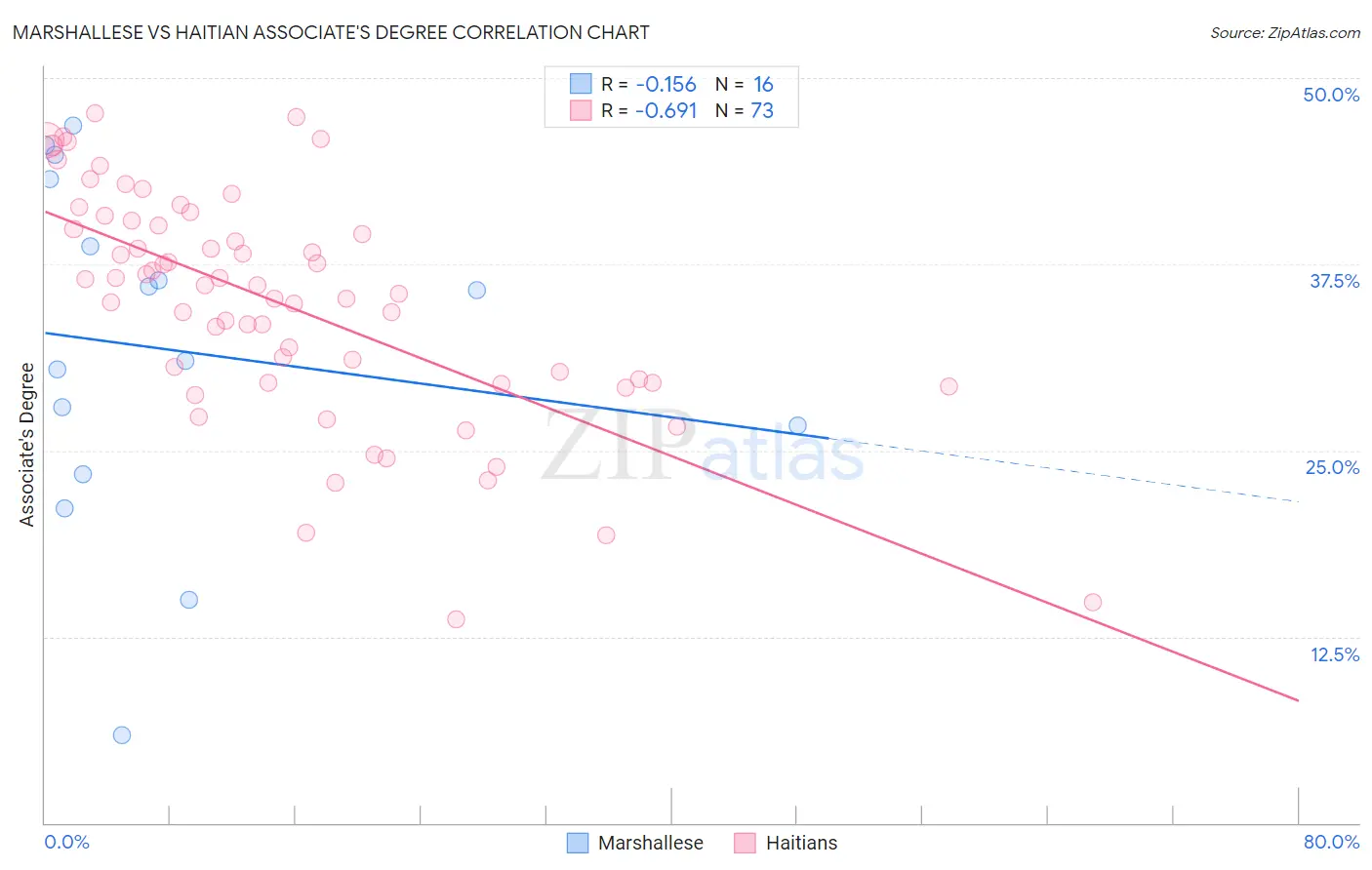Click the blue Marshallese legend swatch at bottom
The image size is (1372, 870).
pos(578,843)
